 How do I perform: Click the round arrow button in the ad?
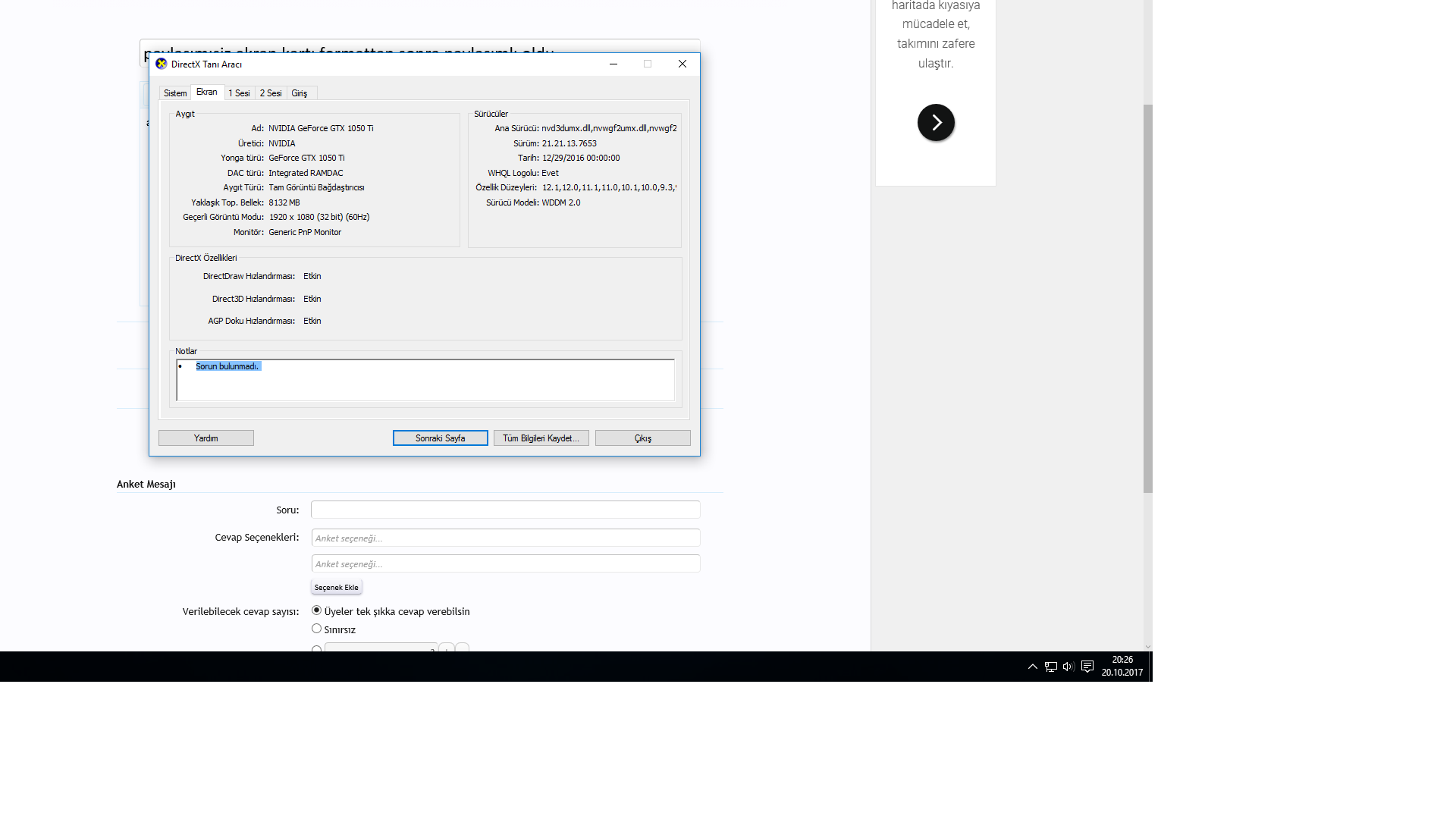pos(936,122)
